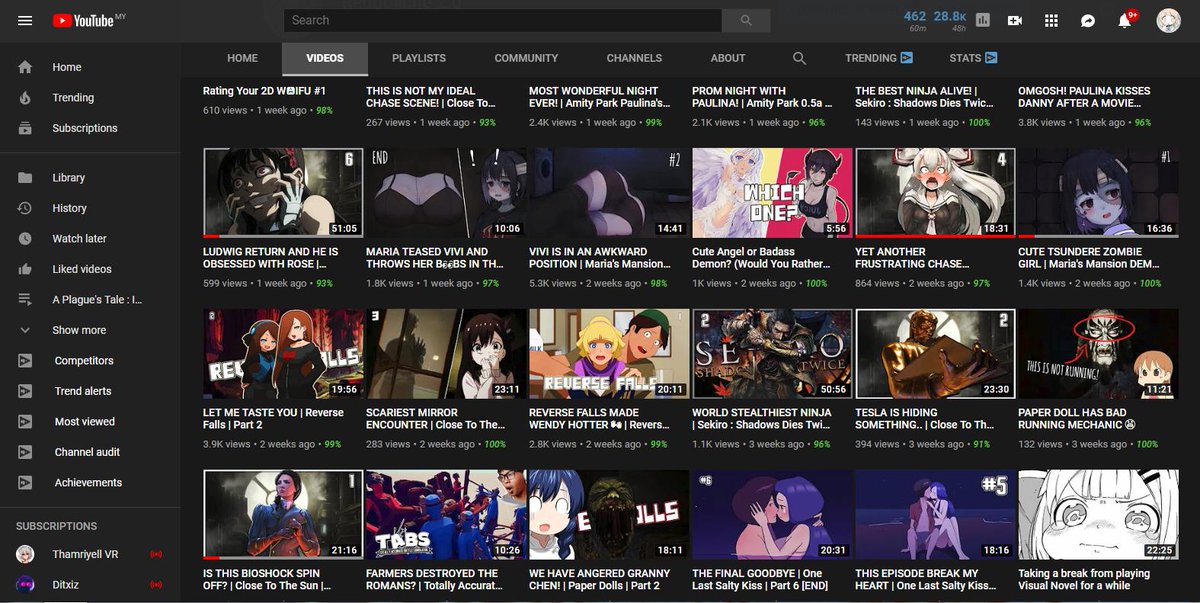Click the A Plague's Tale playlist icon
The height and width of the screenshot is (603, 1200).
pyautogui.click(x=25, y=300)
